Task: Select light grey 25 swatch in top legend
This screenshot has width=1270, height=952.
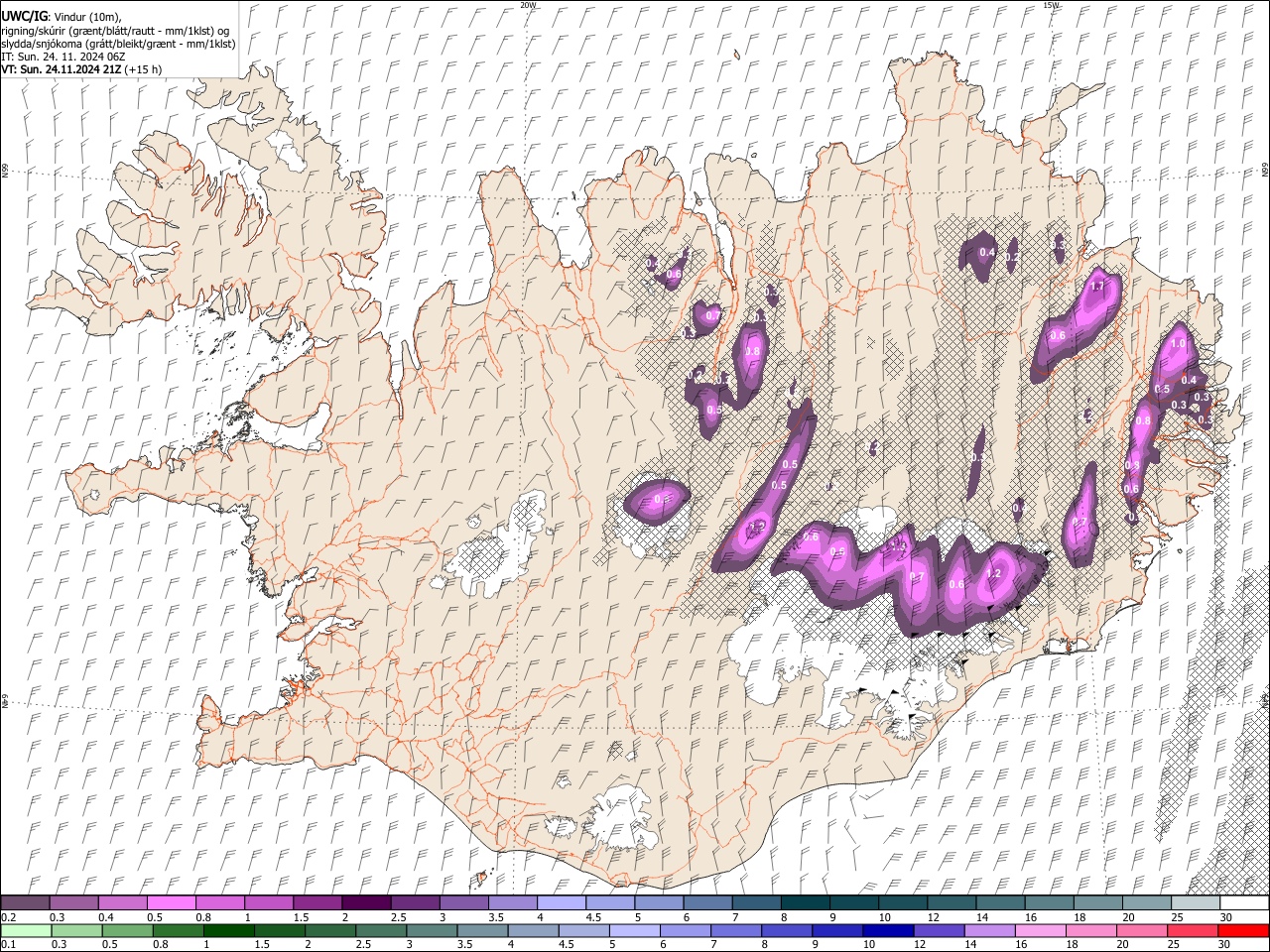Action: (x=1196, y=903)
